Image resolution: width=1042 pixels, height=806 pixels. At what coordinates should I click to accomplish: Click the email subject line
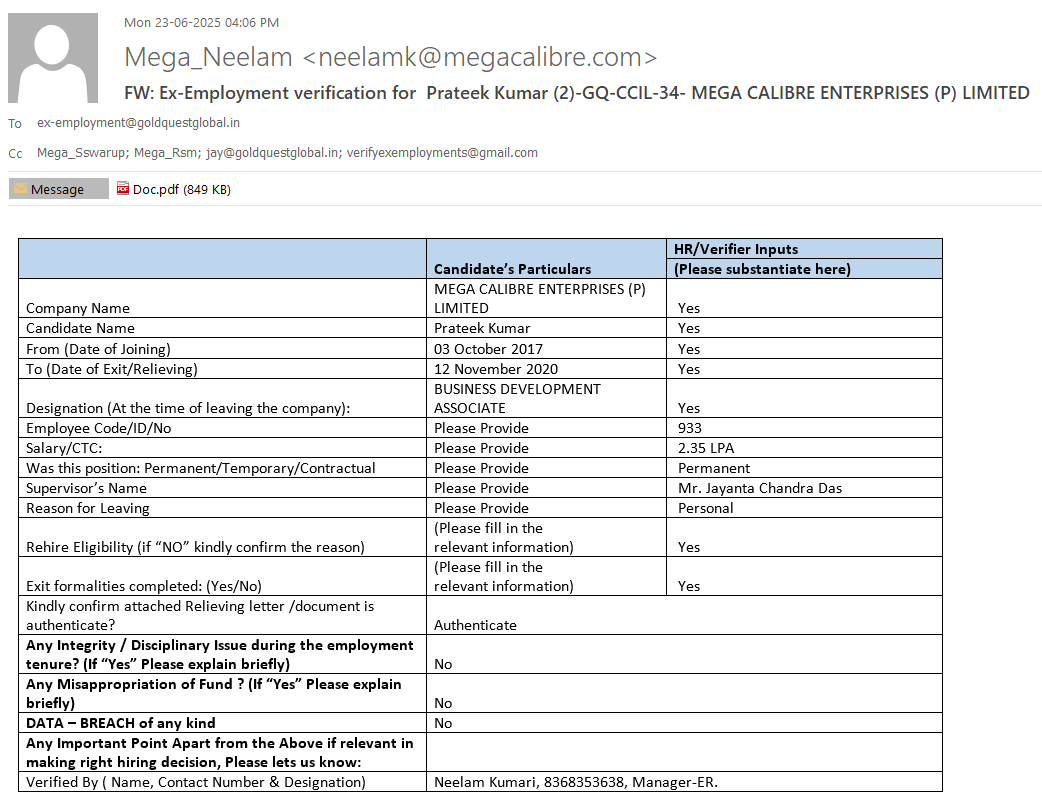[577, 92]
